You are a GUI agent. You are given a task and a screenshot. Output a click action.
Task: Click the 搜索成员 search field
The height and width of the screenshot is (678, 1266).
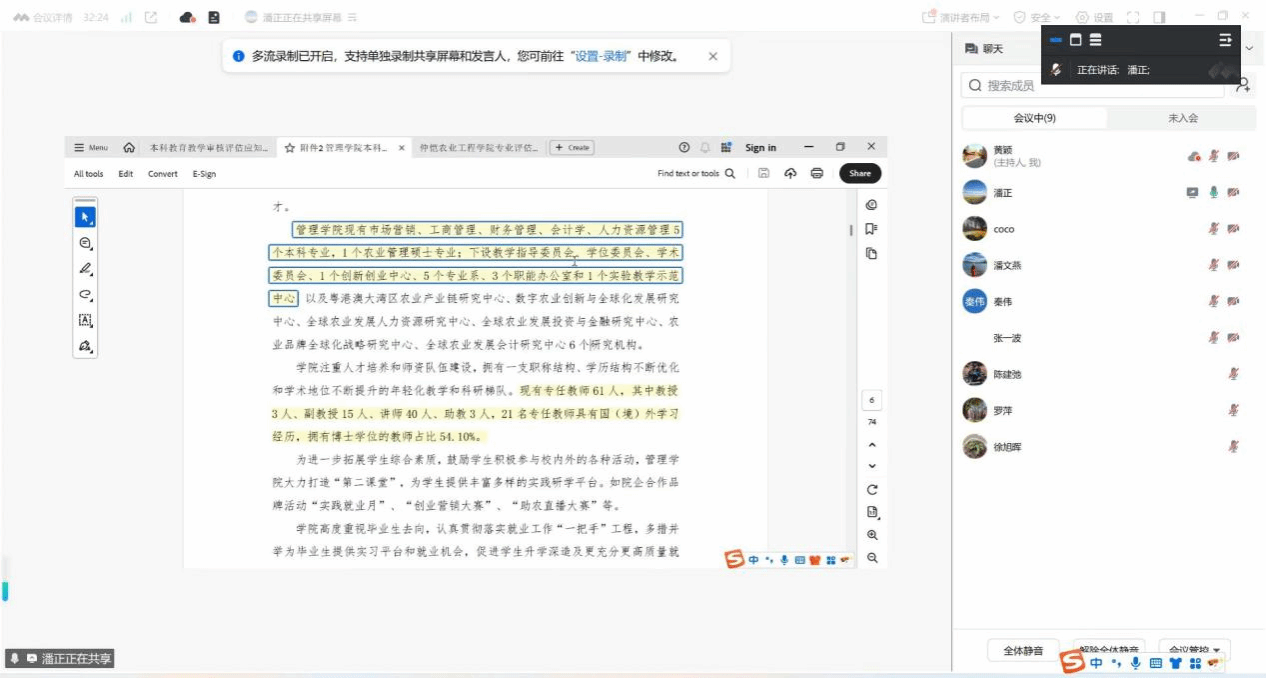pyautogui.click(x=1094, y=86)
